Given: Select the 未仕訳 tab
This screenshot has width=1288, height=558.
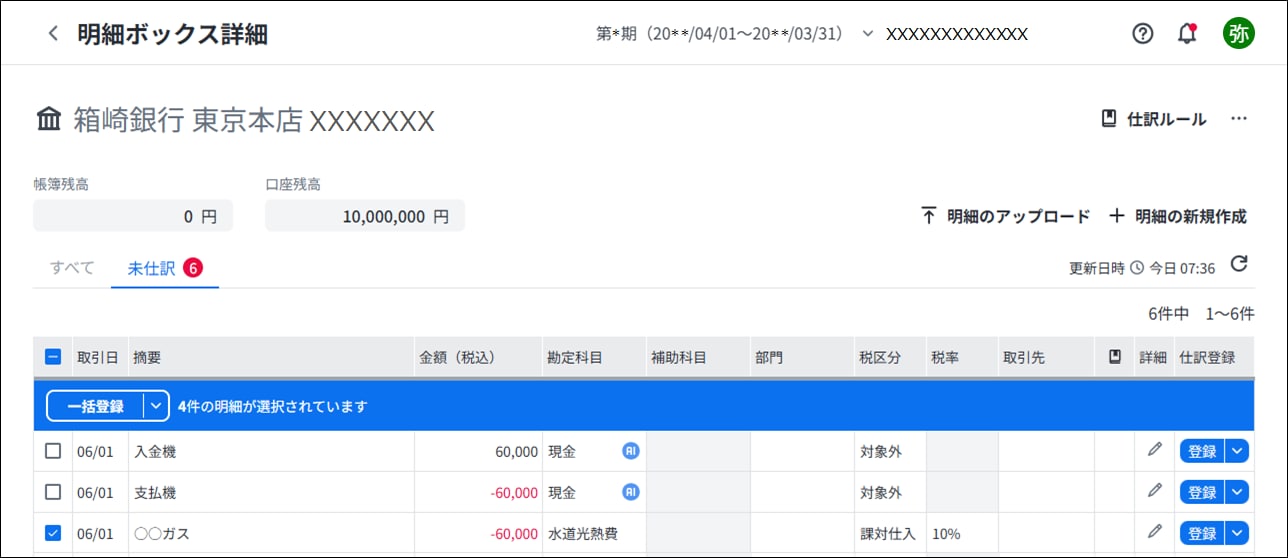Looking at the screenshot, I should (165, 268).
